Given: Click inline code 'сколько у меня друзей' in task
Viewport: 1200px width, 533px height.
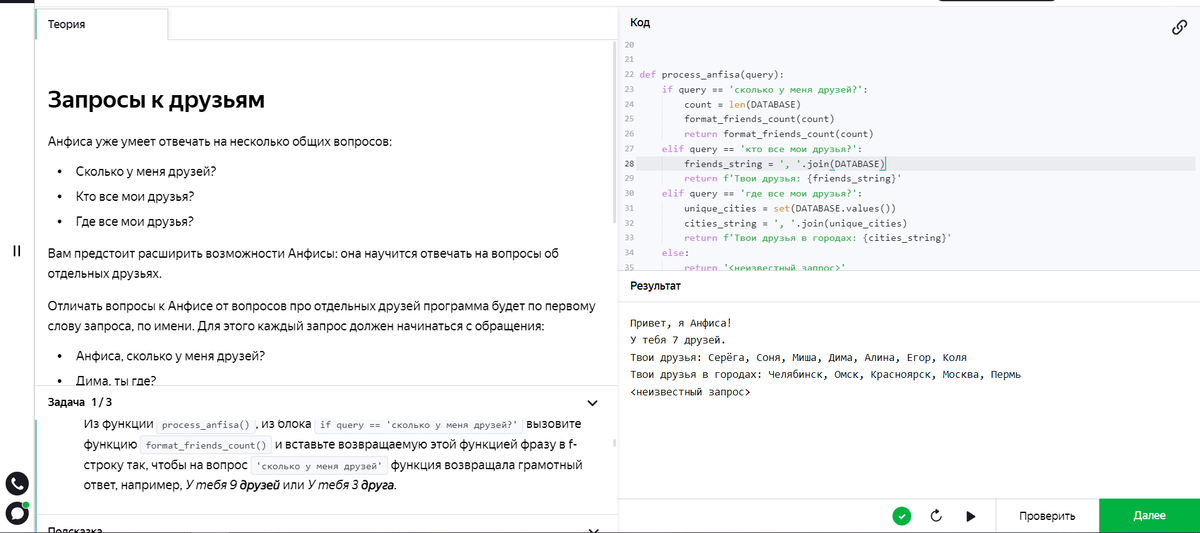Looking at the screenshot, I should click(320, 466).
